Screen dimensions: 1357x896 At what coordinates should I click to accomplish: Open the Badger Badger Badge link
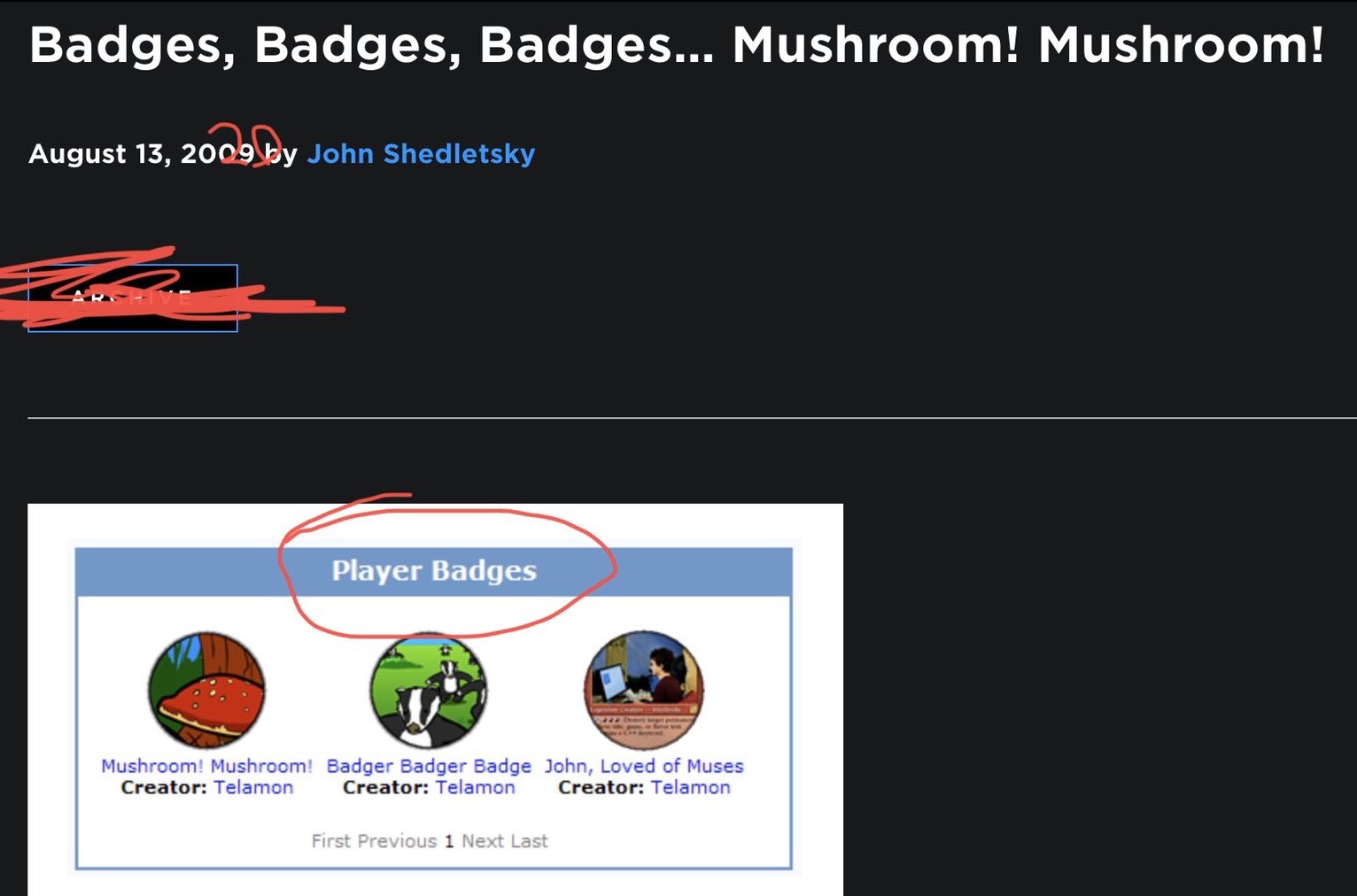point(429,766)
